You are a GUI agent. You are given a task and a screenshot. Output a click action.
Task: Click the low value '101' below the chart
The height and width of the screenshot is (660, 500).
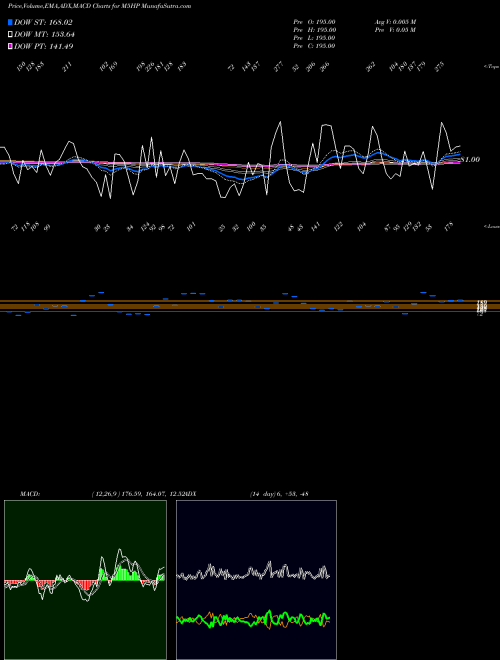pos(191,227)
